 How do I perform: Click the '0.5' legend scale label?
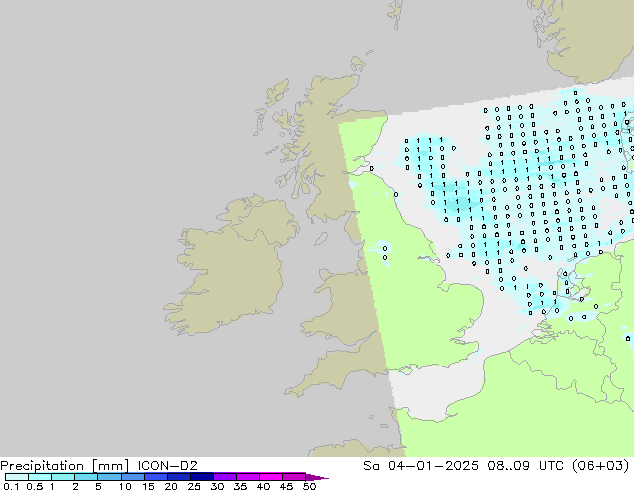pyautogui.click(x=34, y=486)
